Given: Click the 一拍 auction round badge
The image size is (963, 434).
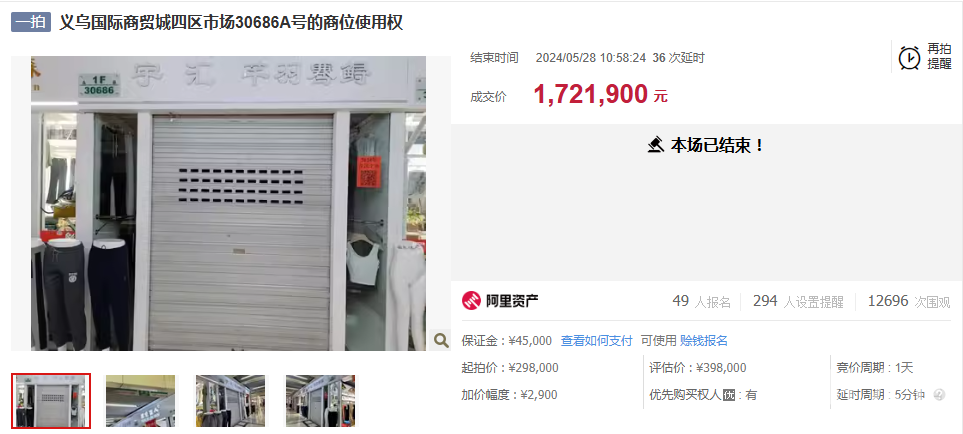Looking at the screenshot, I should 31,23.
